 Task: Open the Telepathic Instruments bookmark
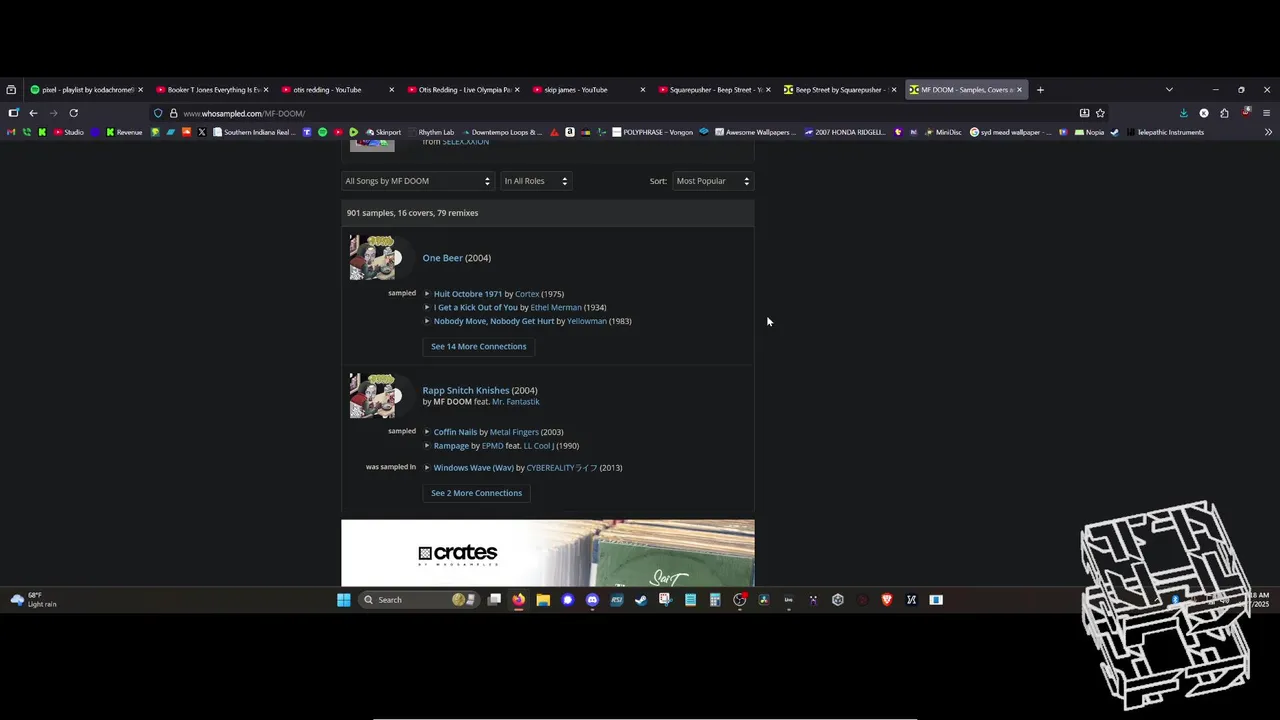click(1165, 132)
